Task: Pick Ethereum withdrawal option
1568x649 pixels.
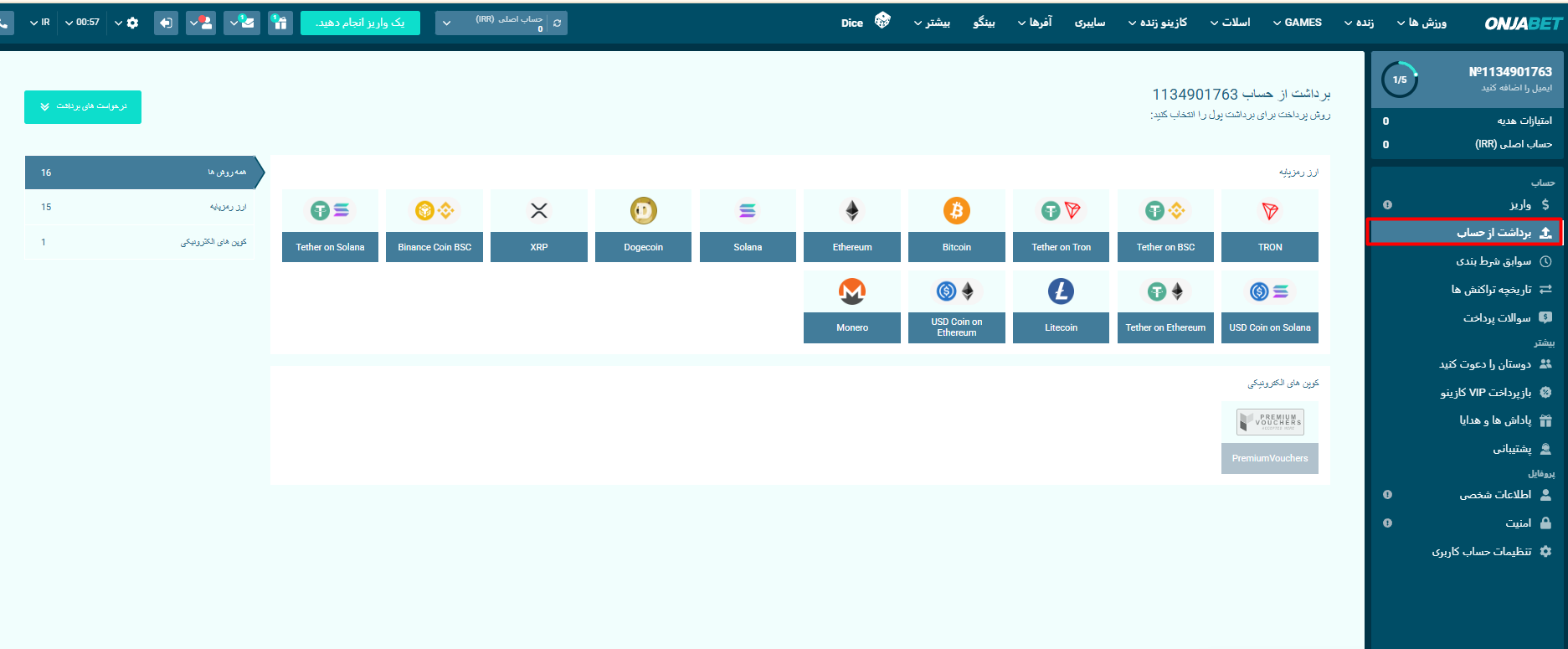Action: click(x=852, y=226)
